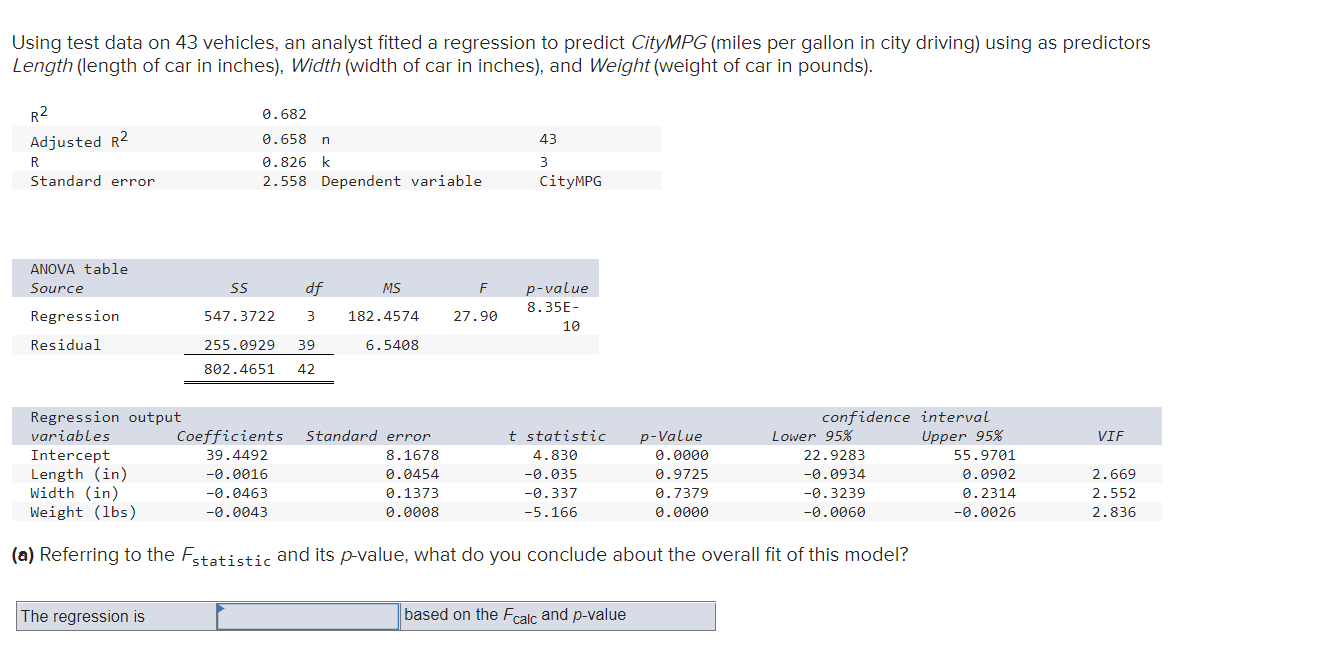The width and height of the screenshot is (1338, 656).
Task: Click the phrase 'based on the Fcalc and p-value'
Action: click(516, 614)
